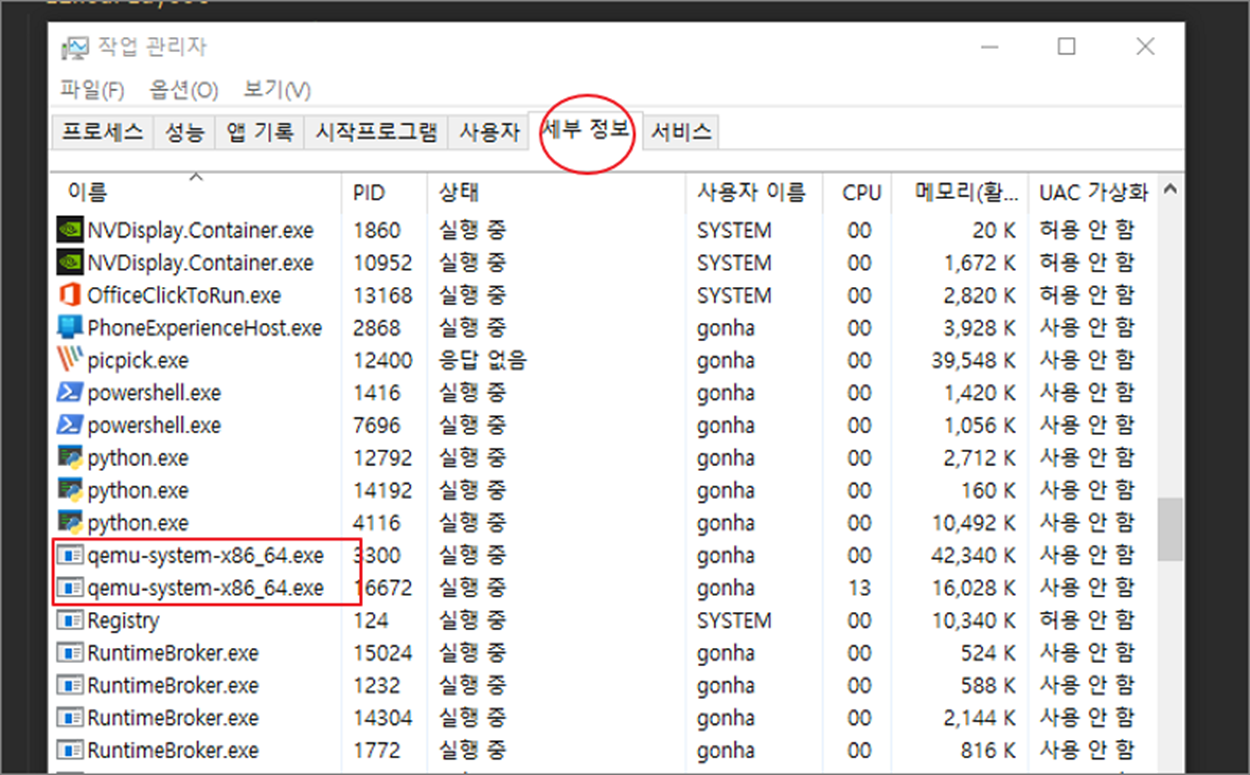This screenshot has height=775, width=1250.
Task: Click qemu-system-x86_64.exe icon with PID 16672
Action: click(72, 588)
